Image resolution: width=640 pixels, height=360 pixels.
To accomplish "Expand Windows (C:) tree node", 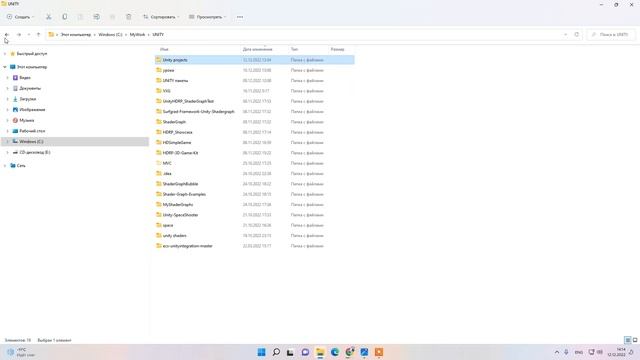I will coord(7,141).
